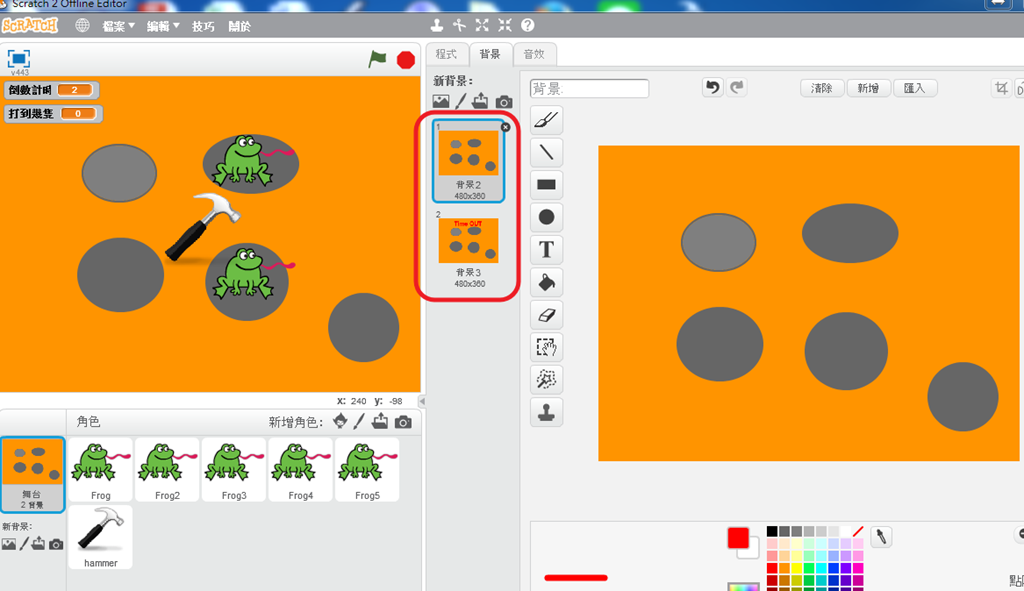Pick the black color swatch in palette
This screenshot has width=1024, height=591.
772,532
